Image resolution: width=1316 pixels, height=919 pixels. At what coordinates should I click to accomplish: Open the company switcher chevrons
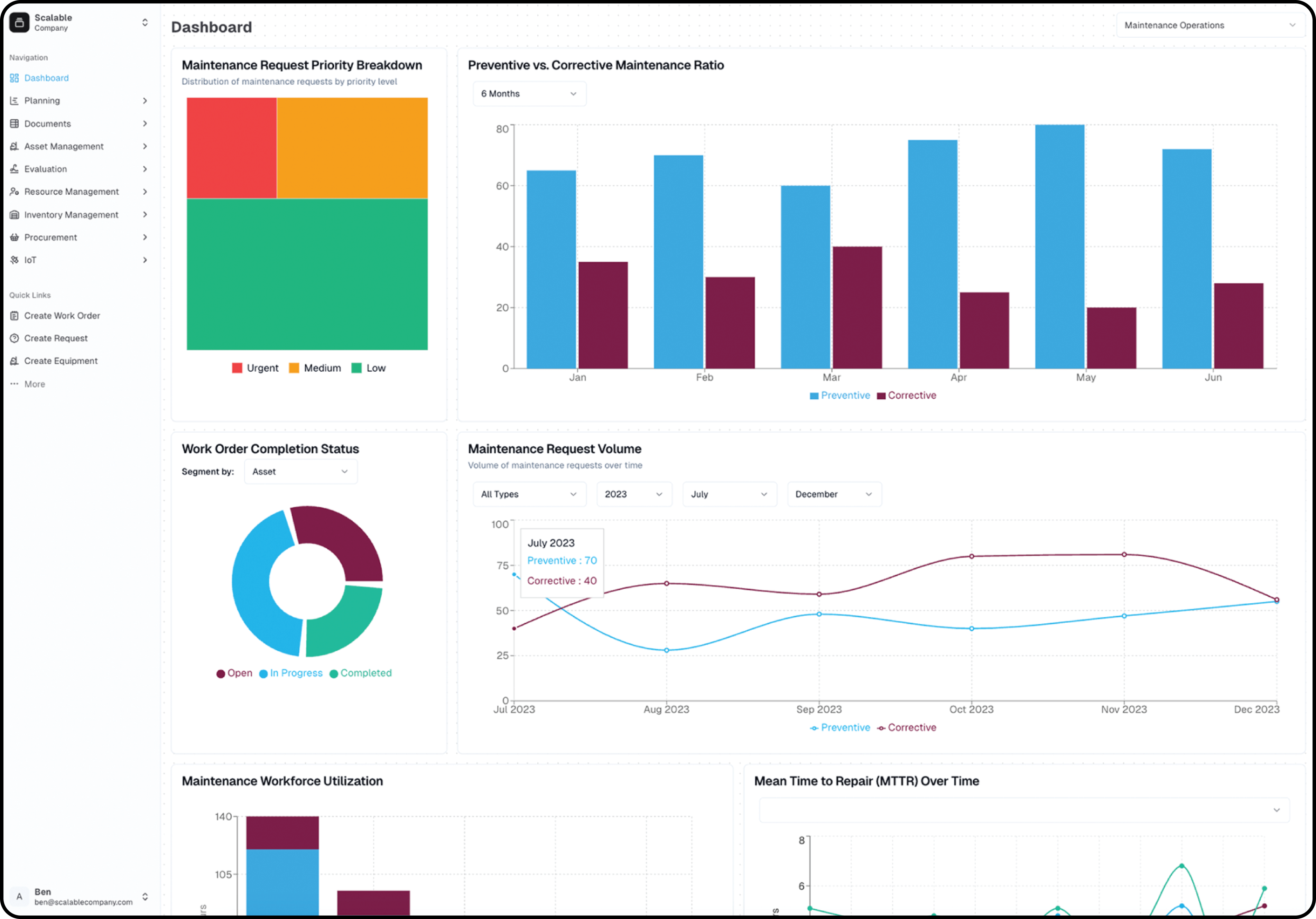[x=145, y=22]
